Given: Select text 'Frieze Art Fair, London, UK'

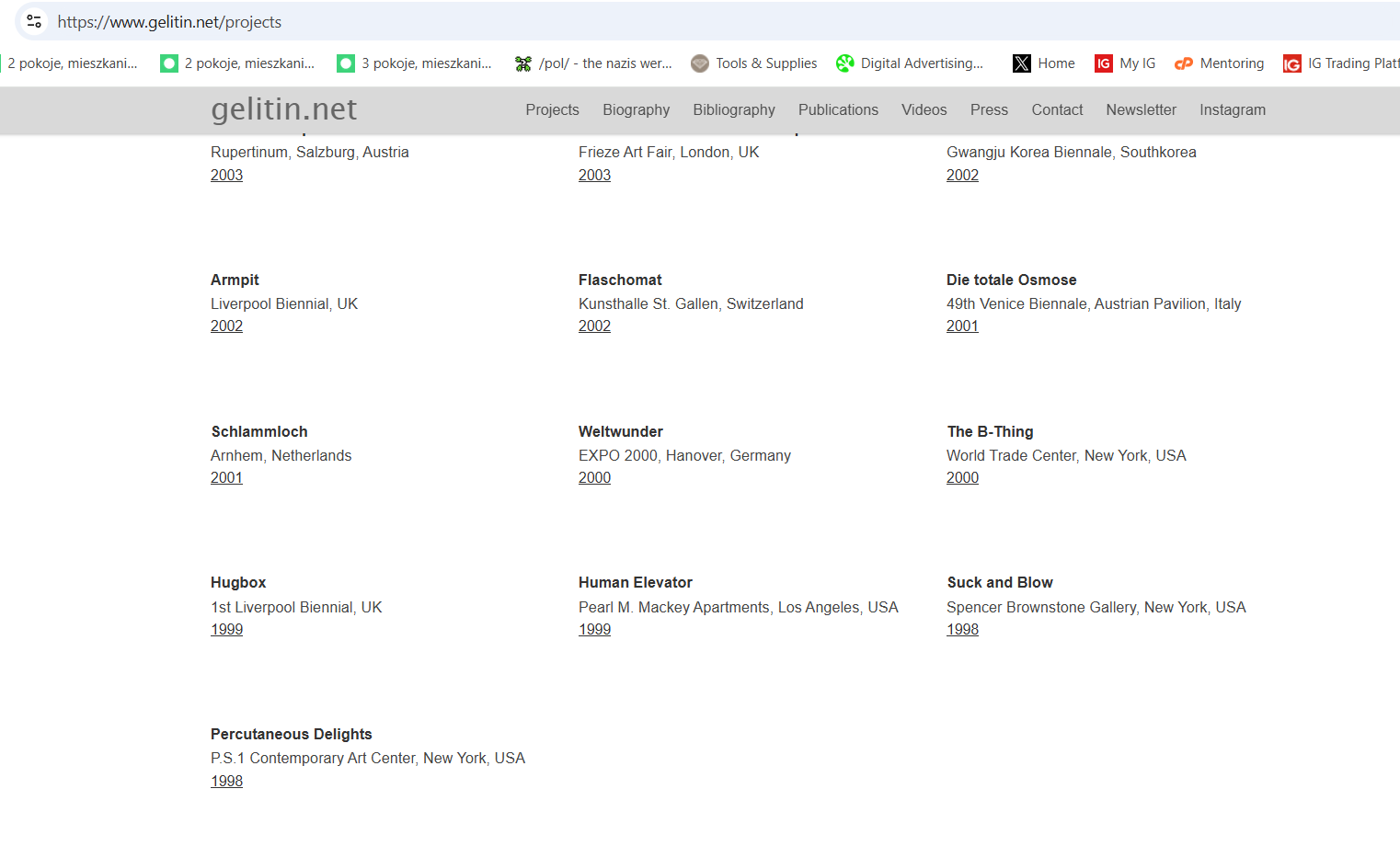Looking at the screenshot, I should [669, 152].
